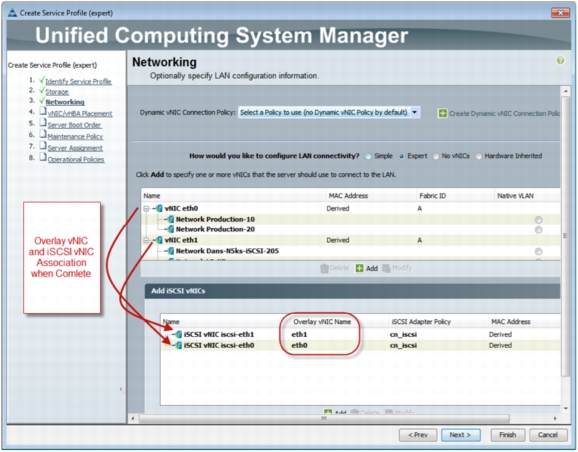Click the Next button

point(460,435)
